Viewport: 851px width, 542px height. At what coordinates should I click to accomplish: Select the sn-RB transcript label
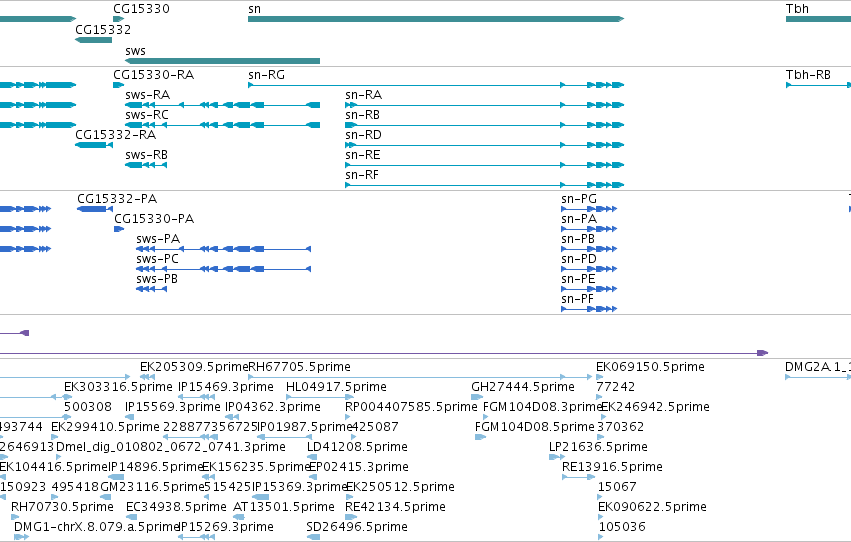[362, 115]
